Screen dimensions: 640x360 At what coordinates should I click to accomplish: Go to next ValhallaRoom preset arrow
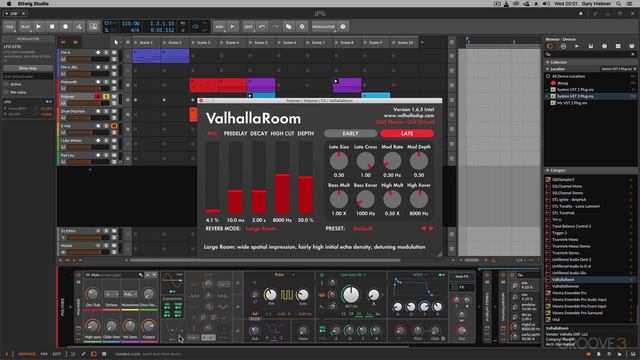pyautogui.click(x=431, y=229)
